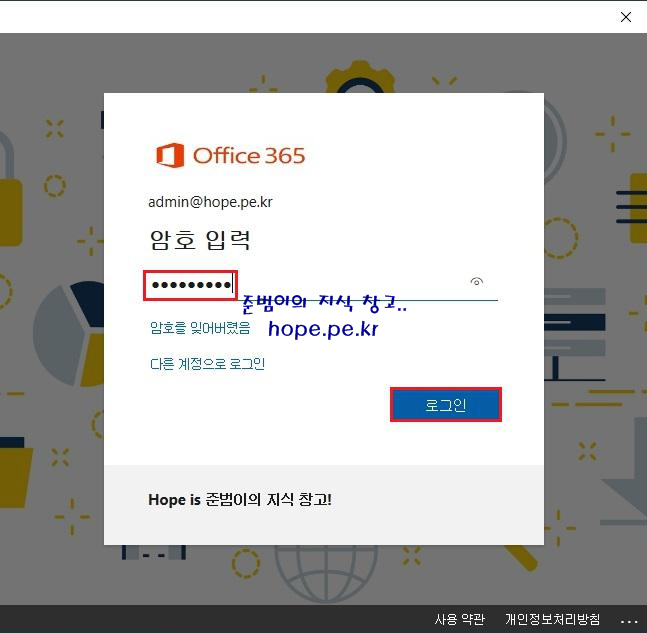Click the admin@hope.pe.kr account text

click(x=210, y=202)
